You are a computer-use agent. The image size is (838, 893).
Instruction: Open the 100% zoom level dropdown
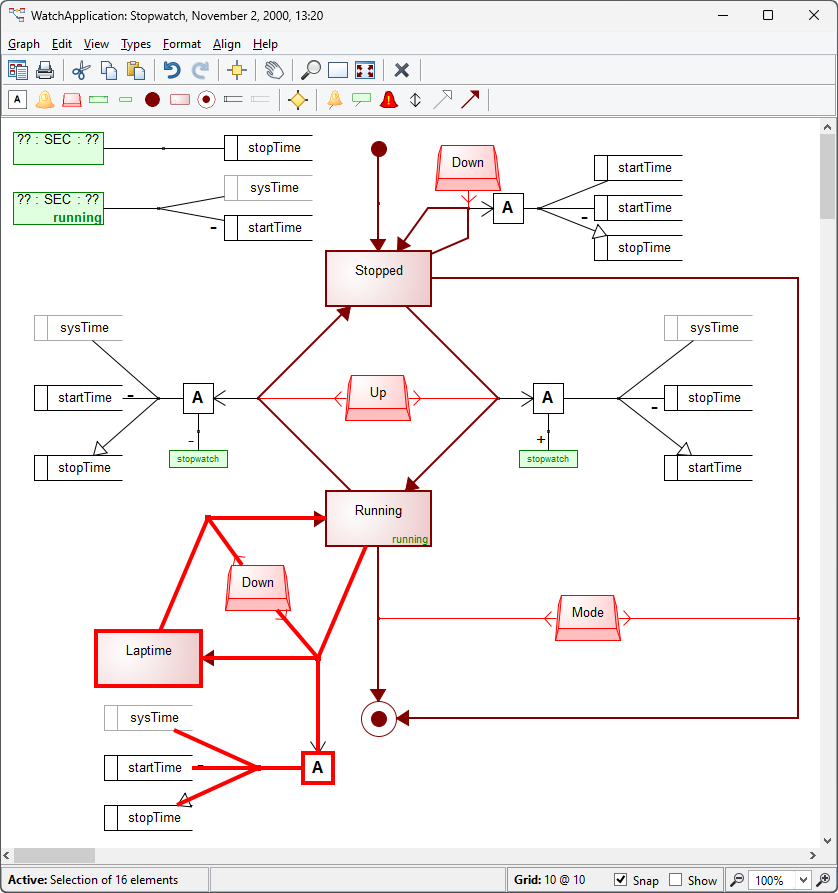point(799,880)
